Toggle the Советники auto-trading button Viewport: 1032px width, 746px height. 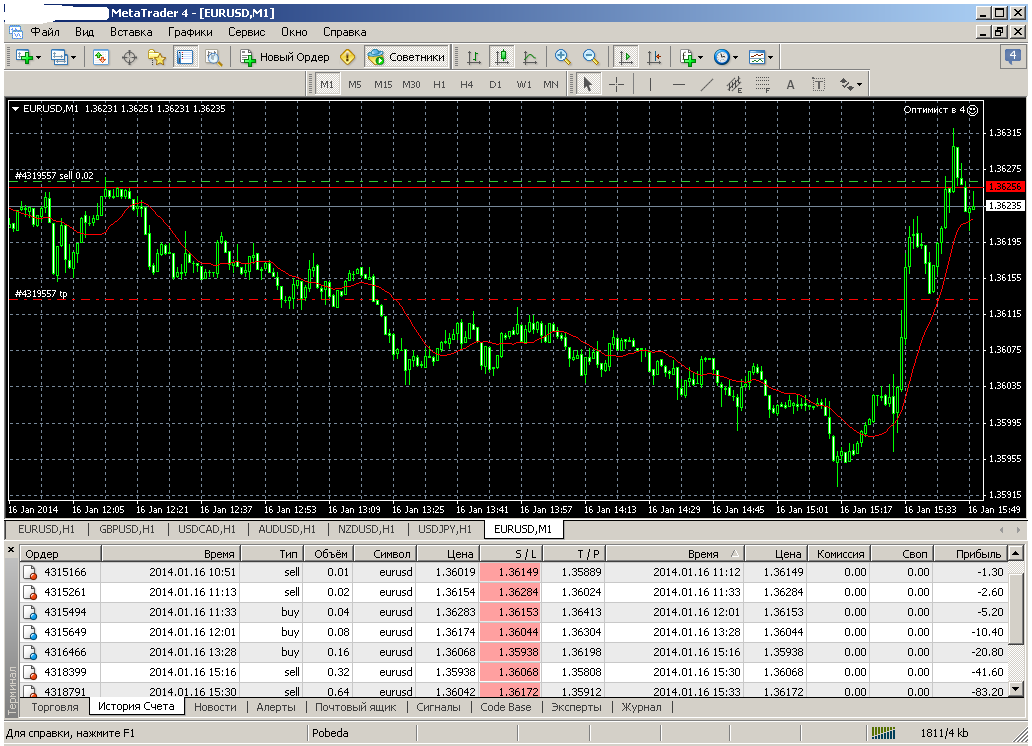pyautogui.click(x=407, y=57)
